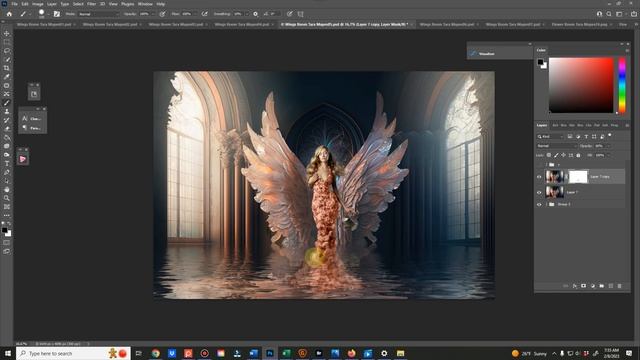
Task: Open the Character floating panel button
Action: [32, 118]
